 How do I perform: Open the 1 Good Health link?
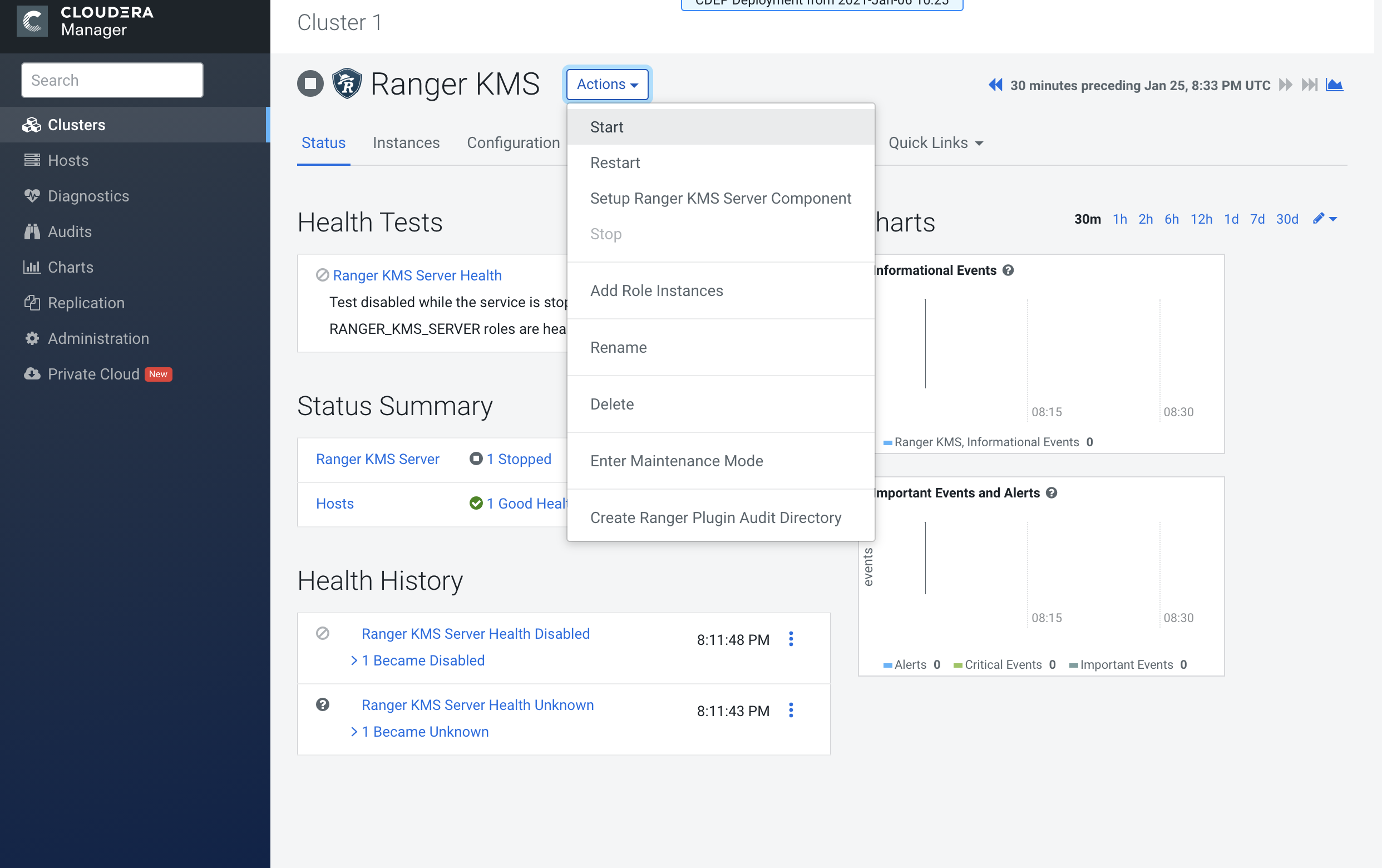point(527,504)
